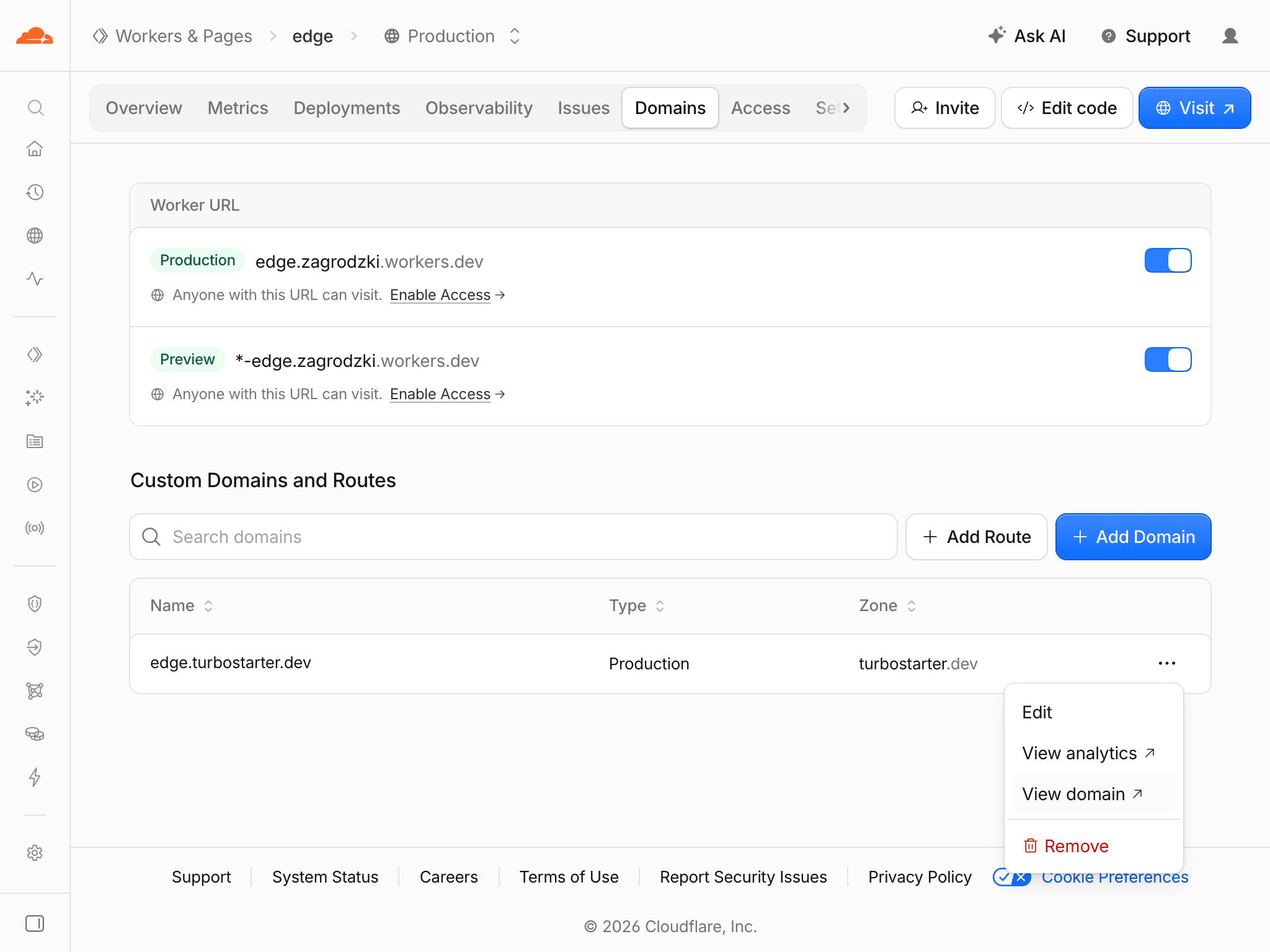Image resolution: width=1270 pixels, height=952 pixels.
Task: Switch to the Observability tab
Action: point(479,108)
